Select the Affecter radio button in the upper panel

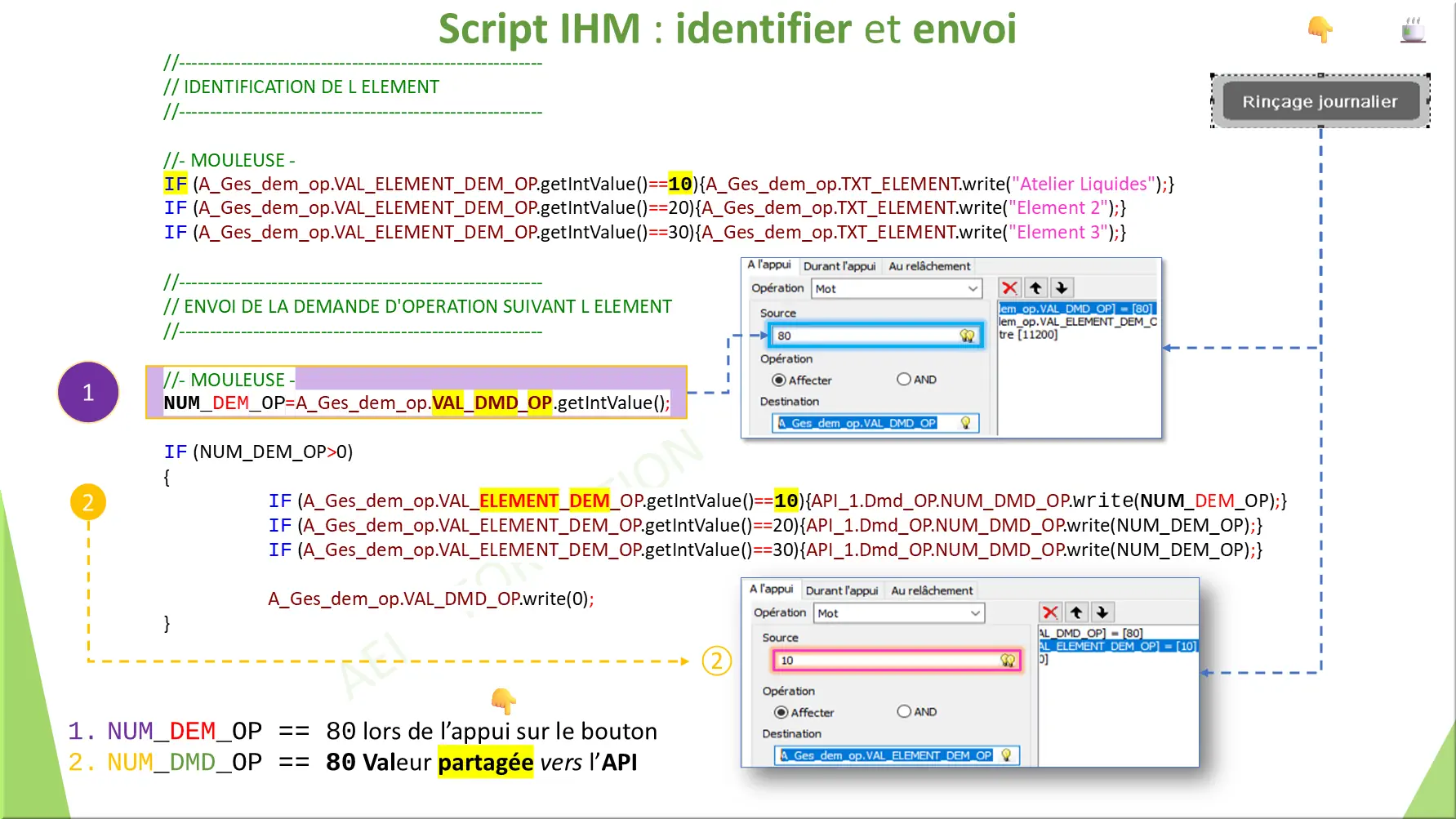781,379
